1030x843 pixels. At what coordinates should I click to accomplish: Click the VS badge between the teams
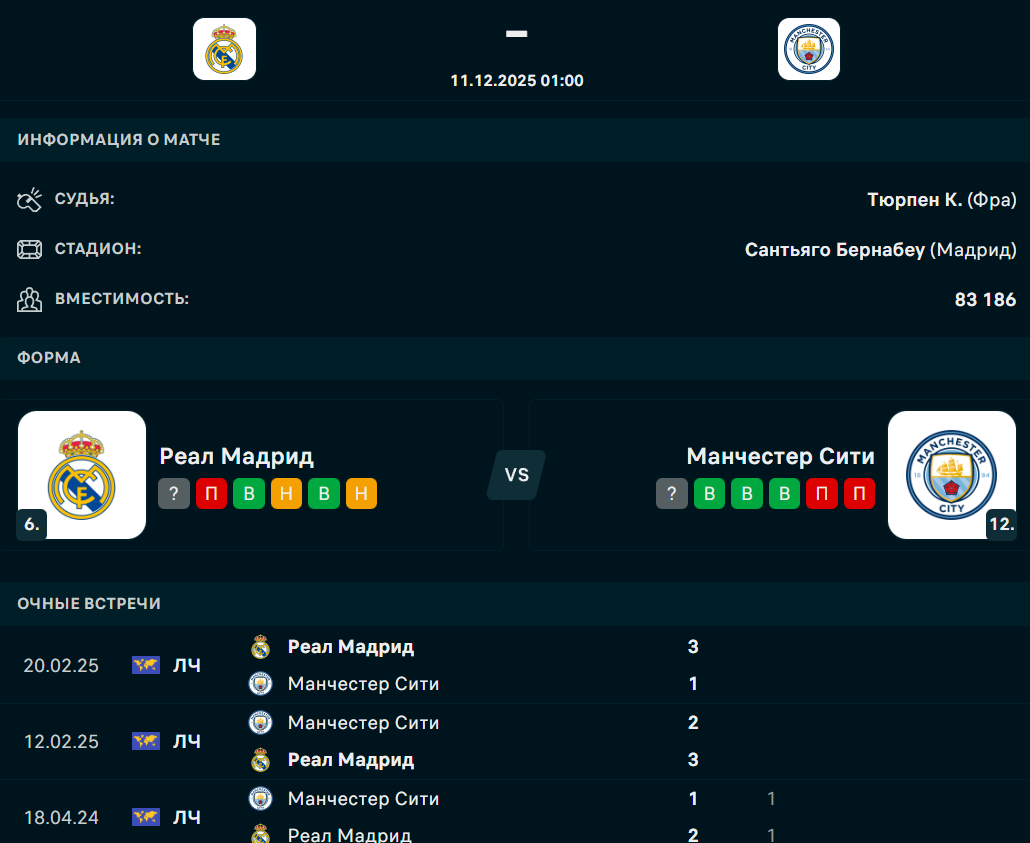(x=516, y=475)
